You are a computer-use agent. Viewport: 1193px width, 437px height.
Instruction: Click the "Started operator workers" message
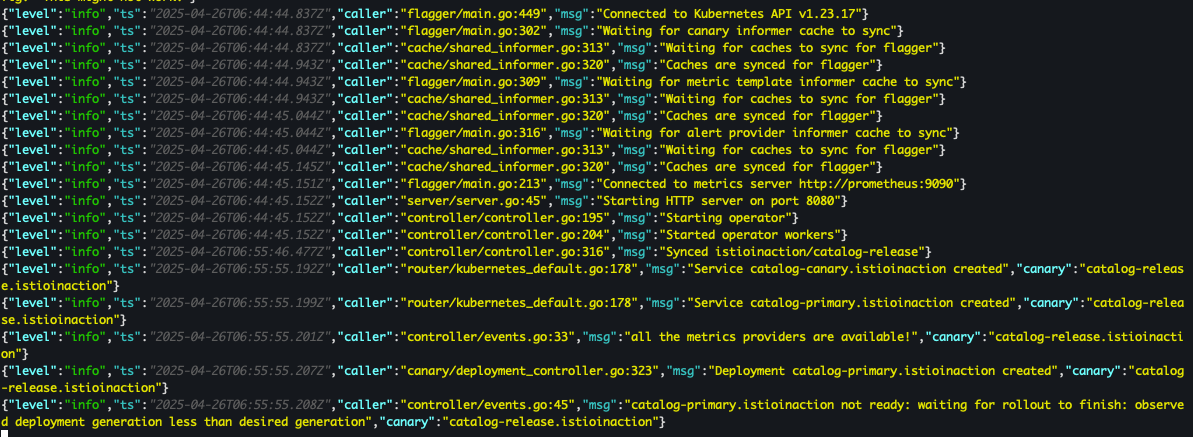(x=751, y=234)
